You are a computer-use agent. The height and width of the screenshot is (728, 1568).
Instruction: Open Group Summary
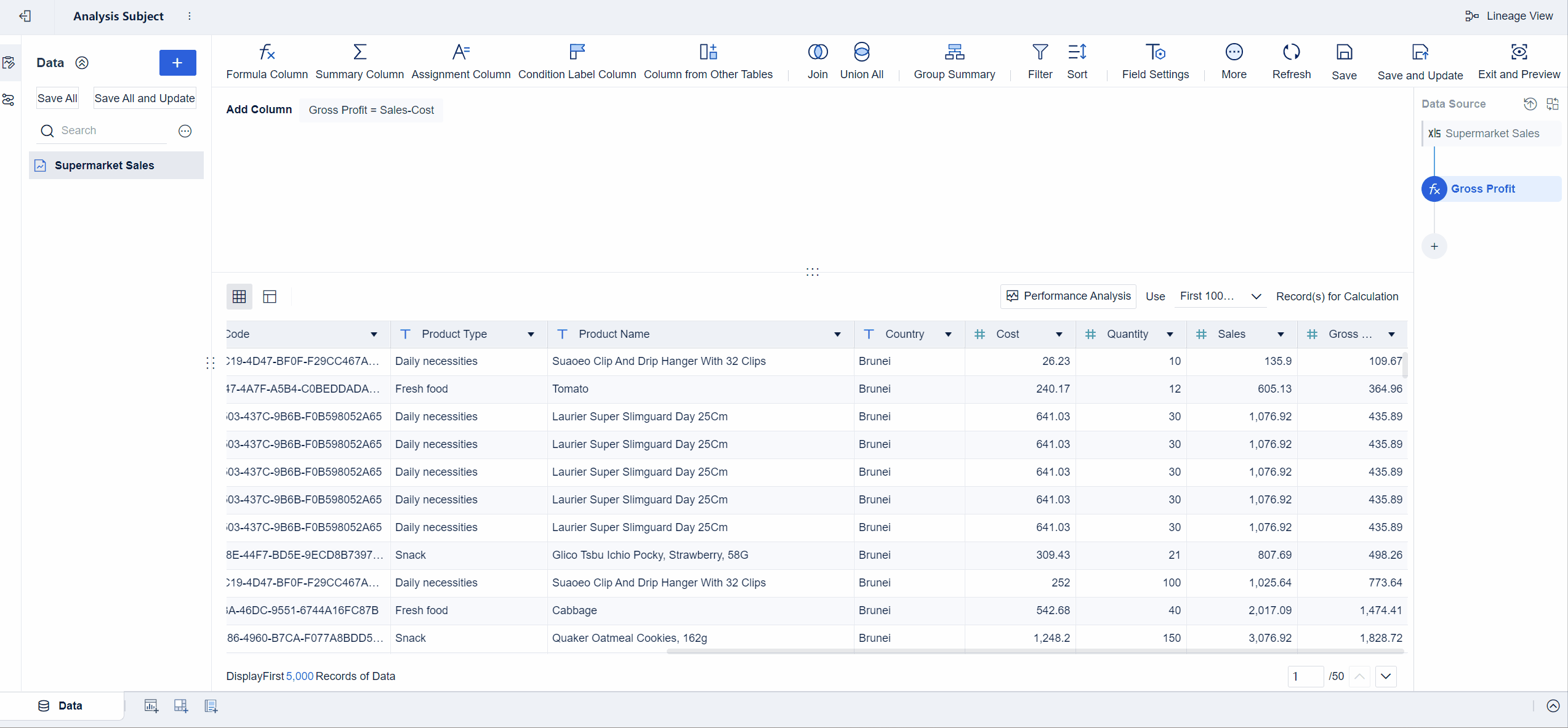954,62
